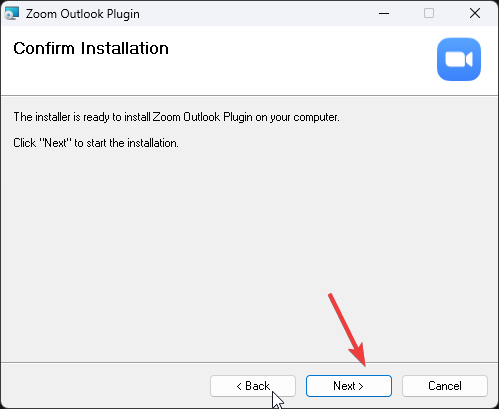499x409 pixels.
Task: Cancel the Zoom Outlook Plugin installation
Action: (445, 386)
